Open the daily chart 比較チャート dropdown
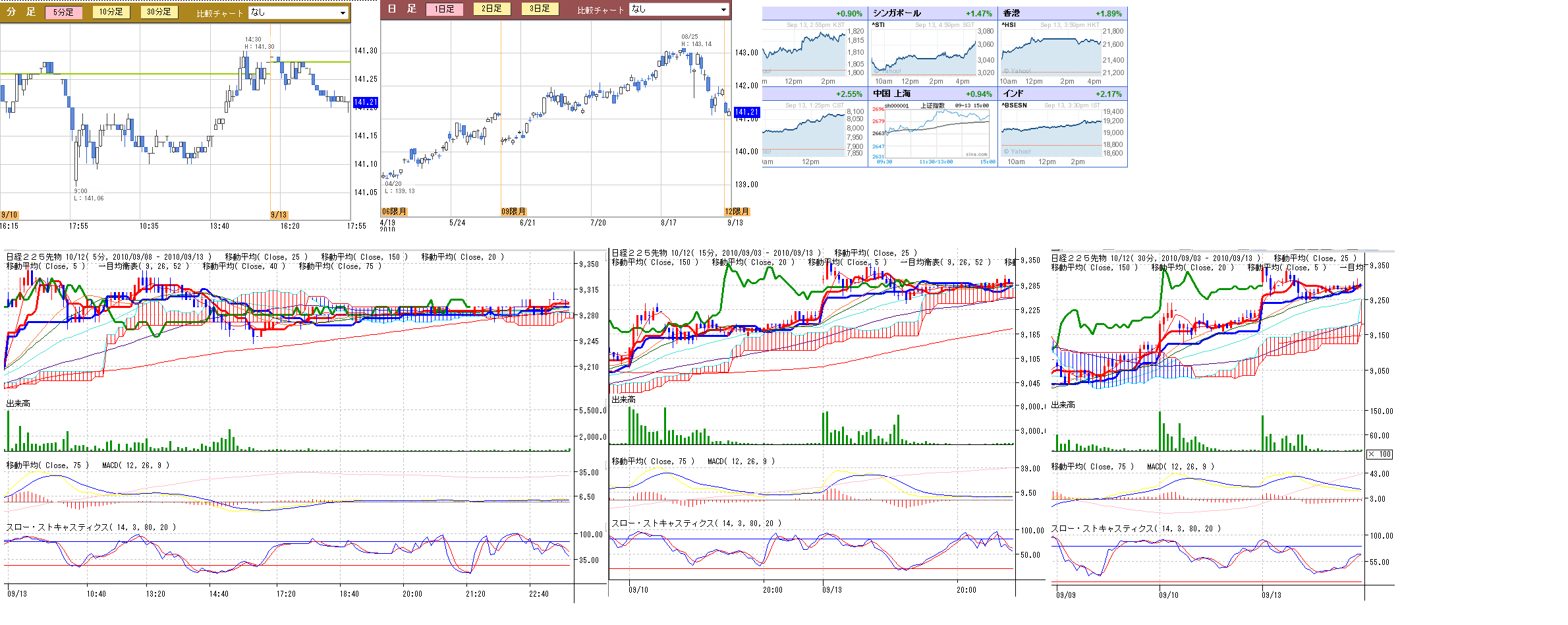1568x625 pixels. [x=679, y=9]
